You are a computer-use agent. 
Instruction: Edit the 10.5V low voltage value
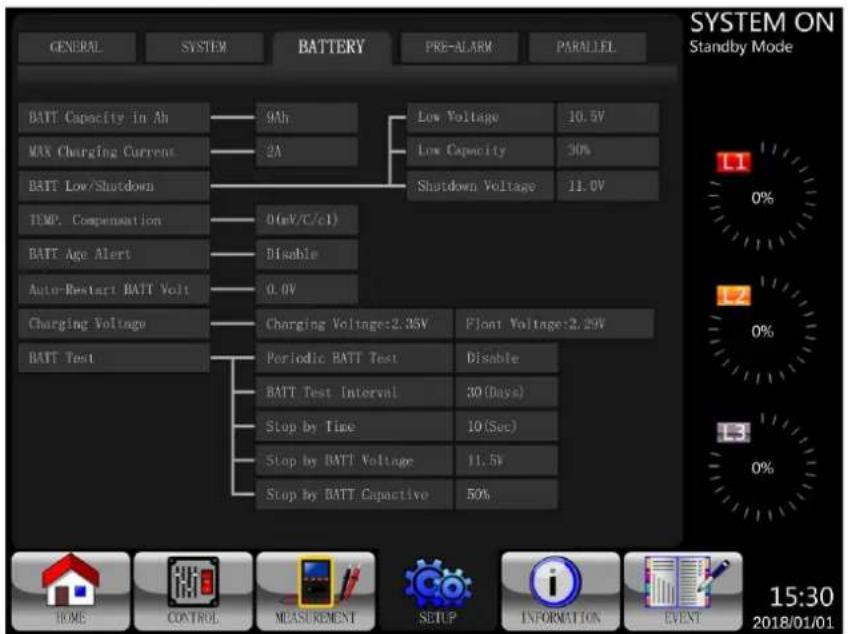(x=608, y=117)
